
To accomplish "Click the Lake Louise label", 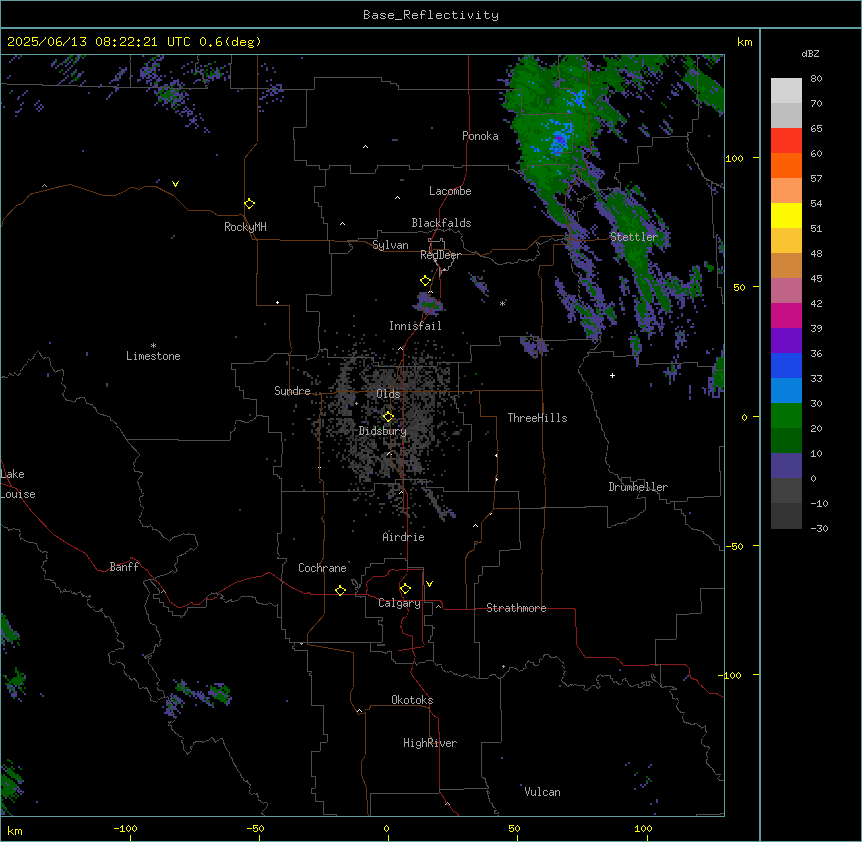I will coord(18,484).
